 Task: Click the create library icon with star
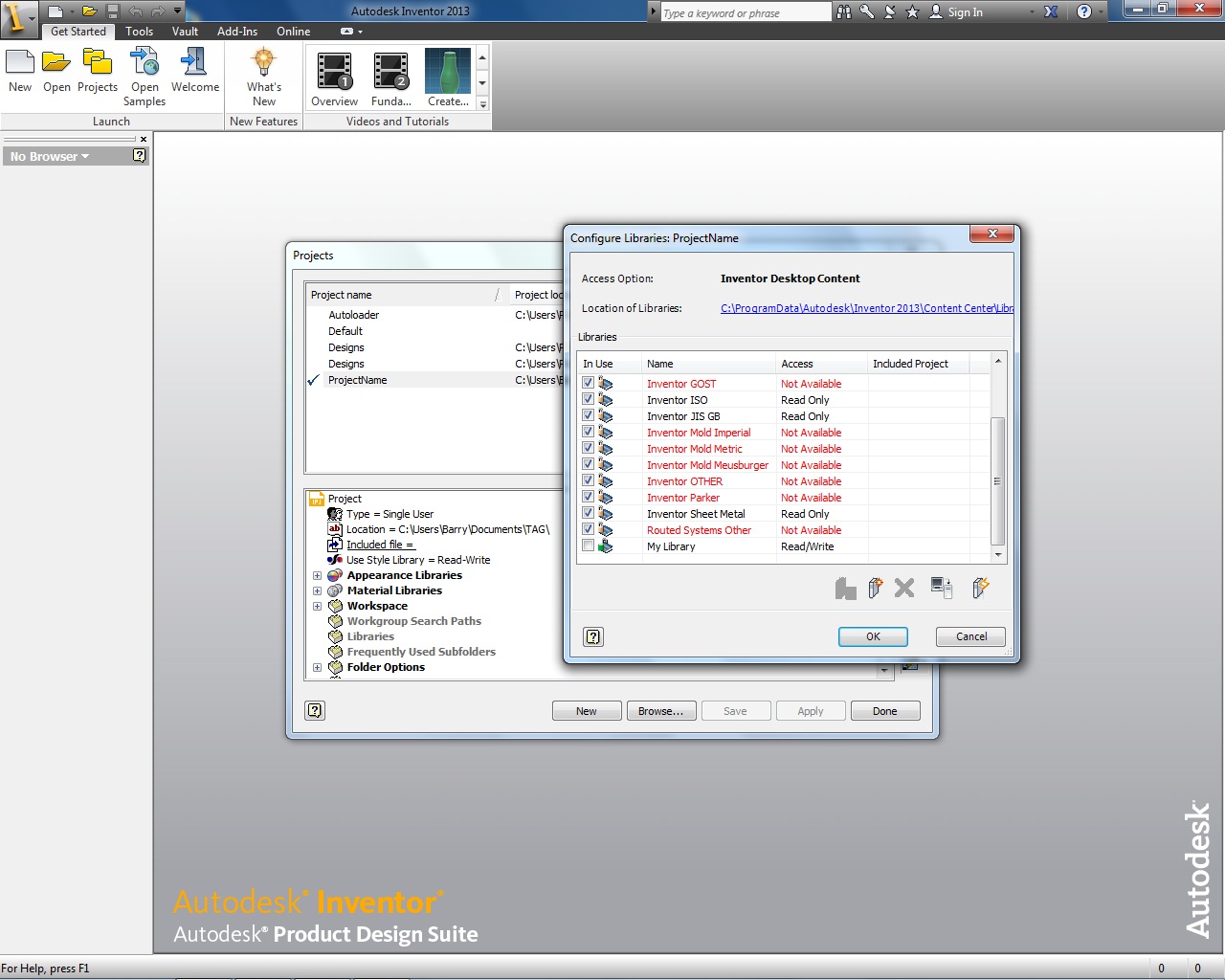875,588
